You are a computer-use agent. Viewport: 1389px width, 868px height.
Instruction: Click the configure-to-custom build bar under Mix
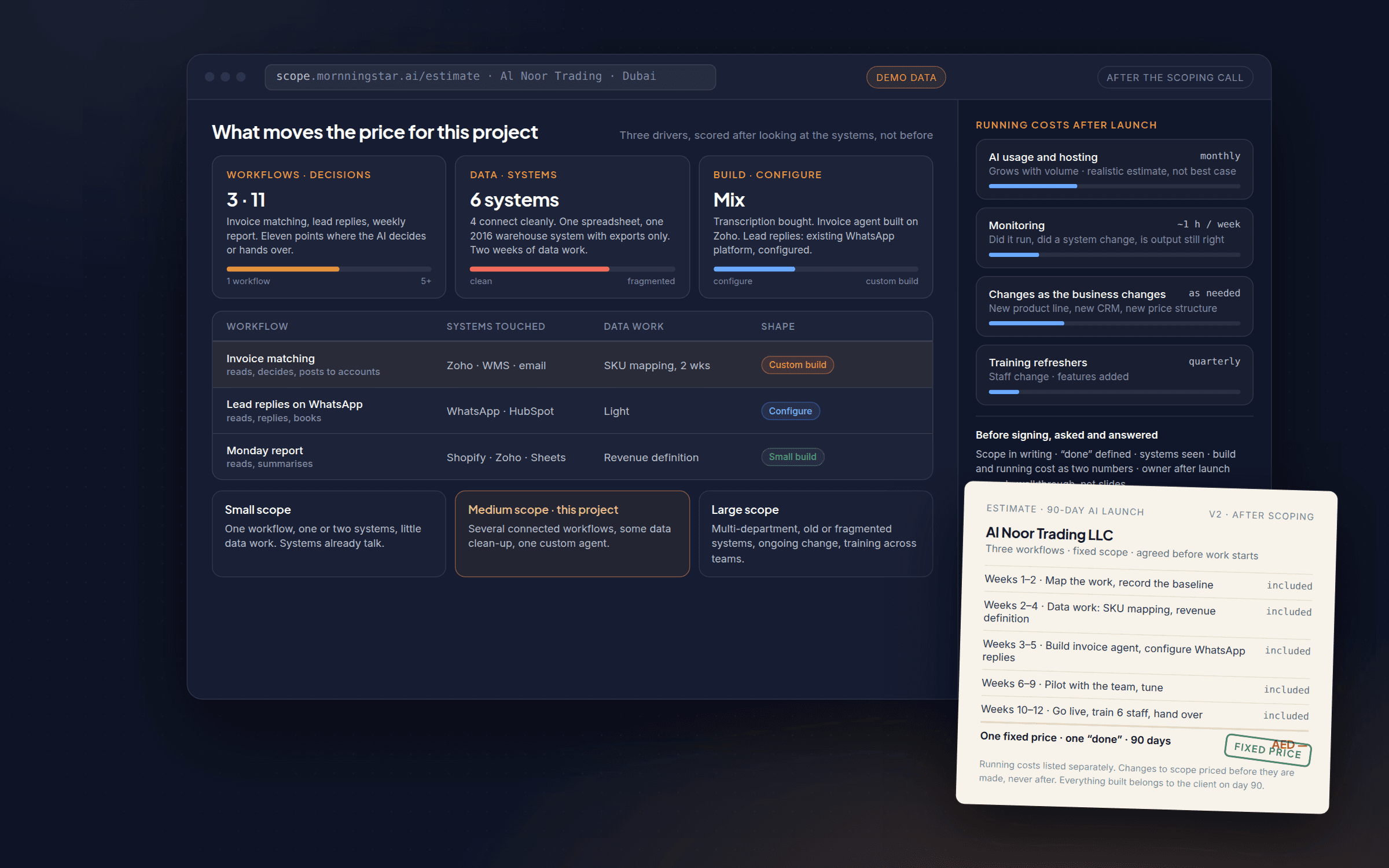[x=815, y=269]
